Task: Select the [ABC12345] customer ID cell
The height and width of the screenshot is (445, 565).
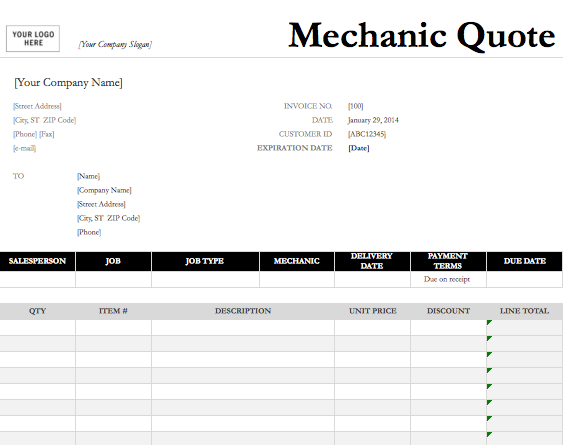Action: pos(367,134)
